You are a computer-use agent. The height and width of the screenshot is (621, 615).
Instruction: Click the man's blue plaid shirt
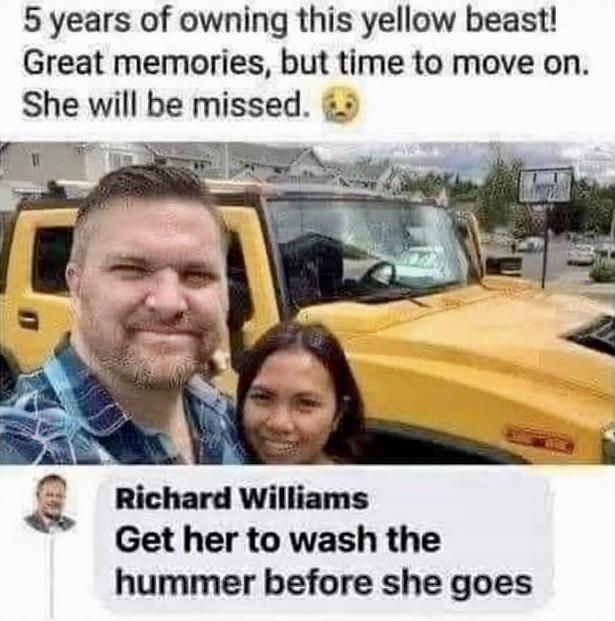coord(119,412)
